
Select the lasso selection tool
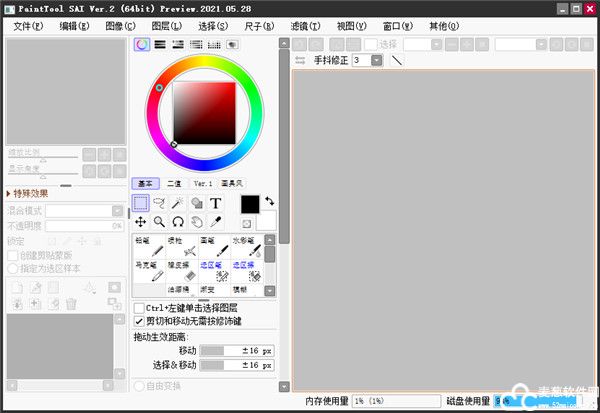159,203
